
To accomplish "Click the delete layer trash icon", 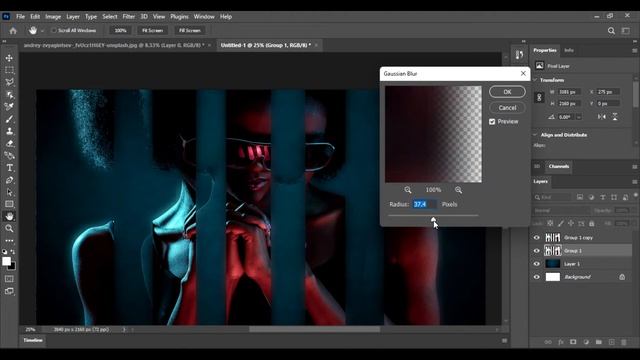I will click(x=624, y=342).
